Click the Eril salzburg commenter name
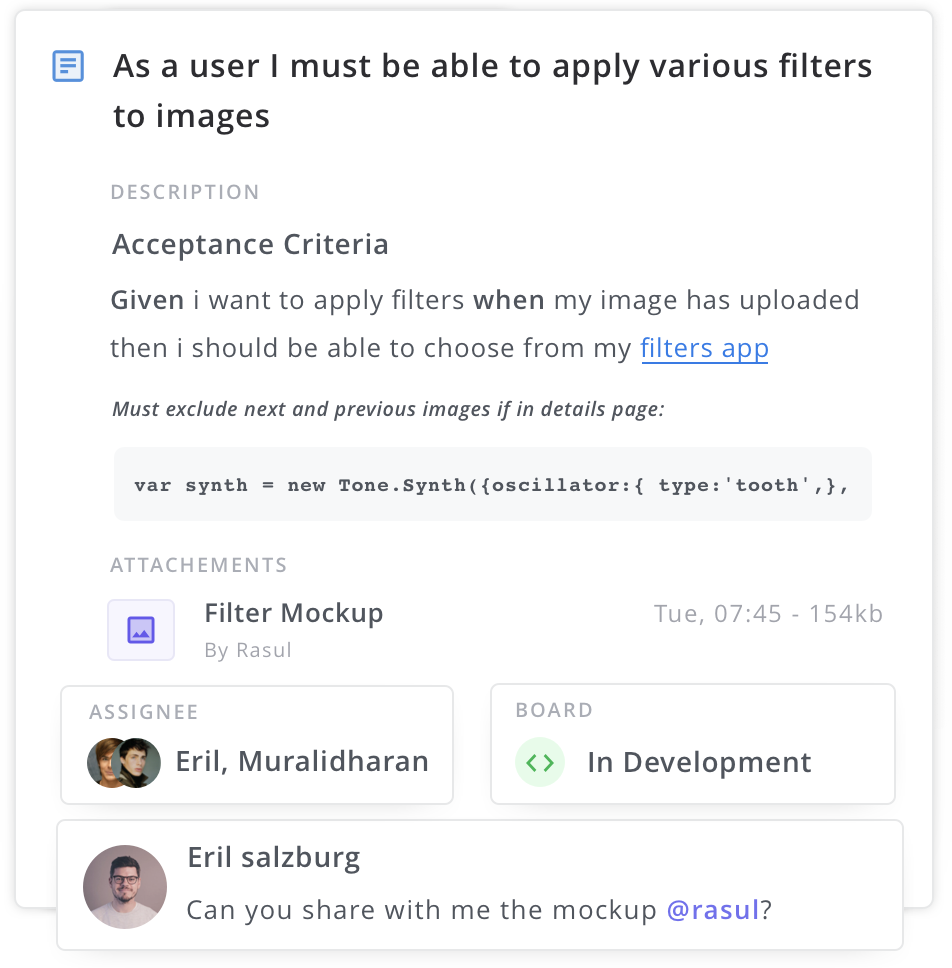This screenshot has height=968, width=952. 273,857
